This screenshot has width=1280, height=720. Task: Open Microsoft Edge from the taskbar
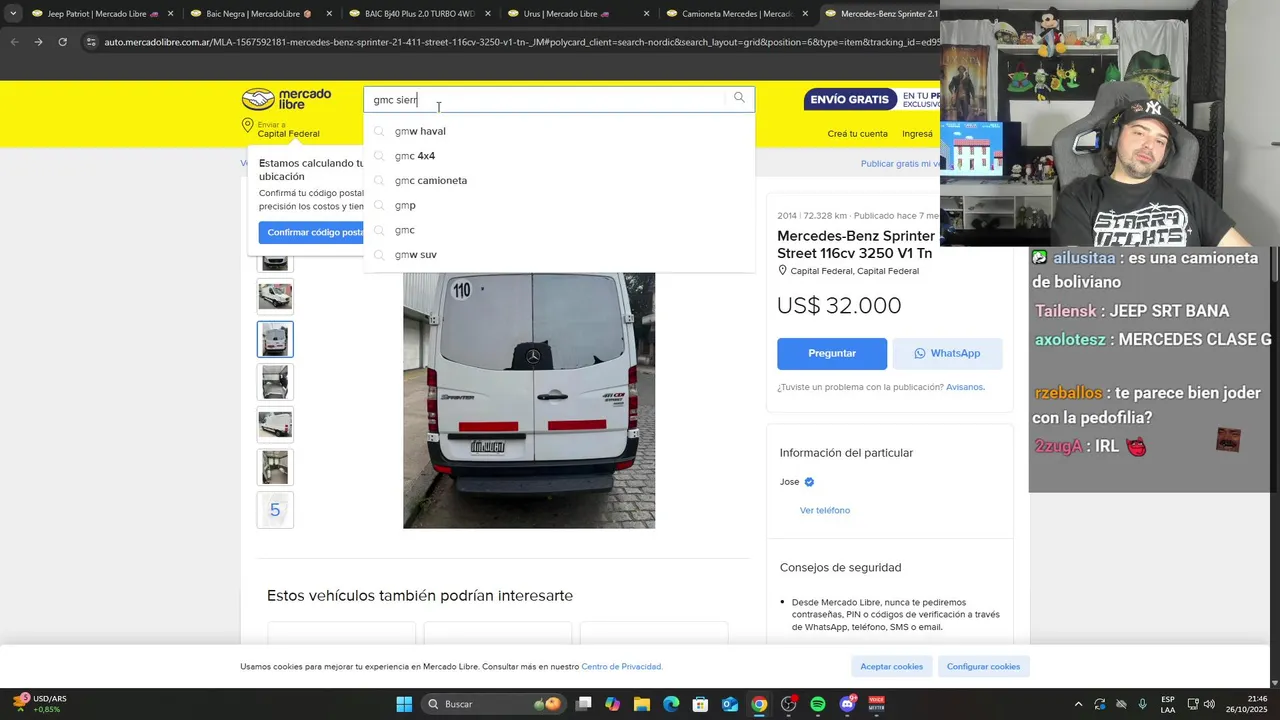[671, 704]
